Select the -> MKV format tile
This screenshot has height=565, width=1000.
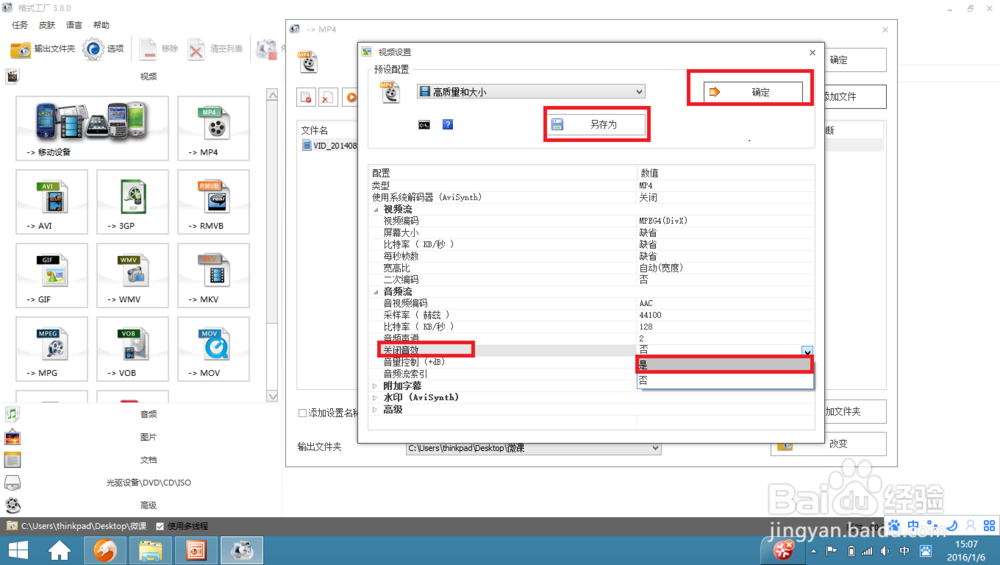(x=213, y=275)
